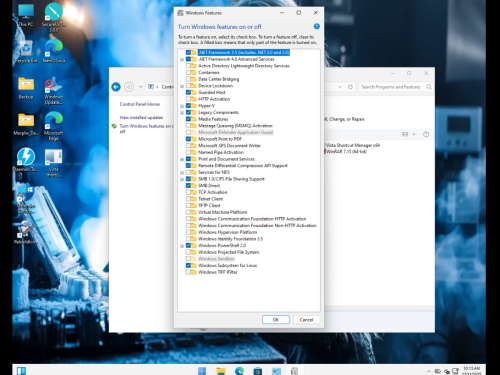The image size is (500, 375).
Task: Open Control Panel Home link
Action: [140, 104]
